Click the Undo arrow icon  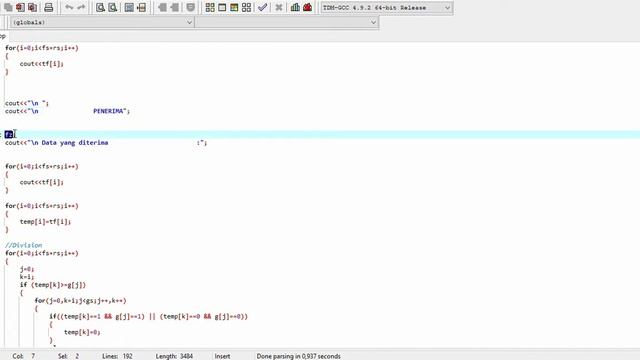coord(69,7)
